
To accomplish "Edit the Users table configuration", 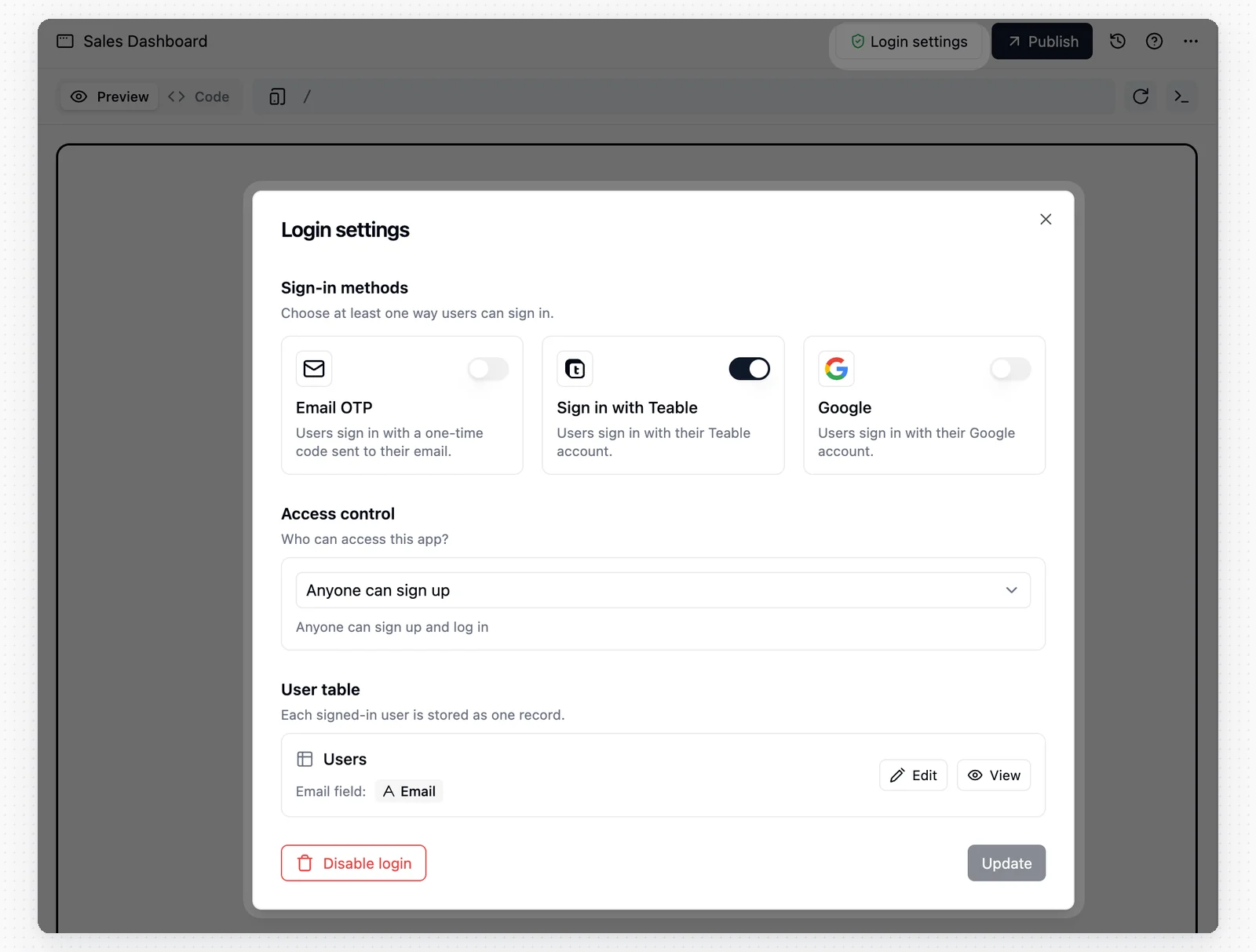I will point(913,775).
